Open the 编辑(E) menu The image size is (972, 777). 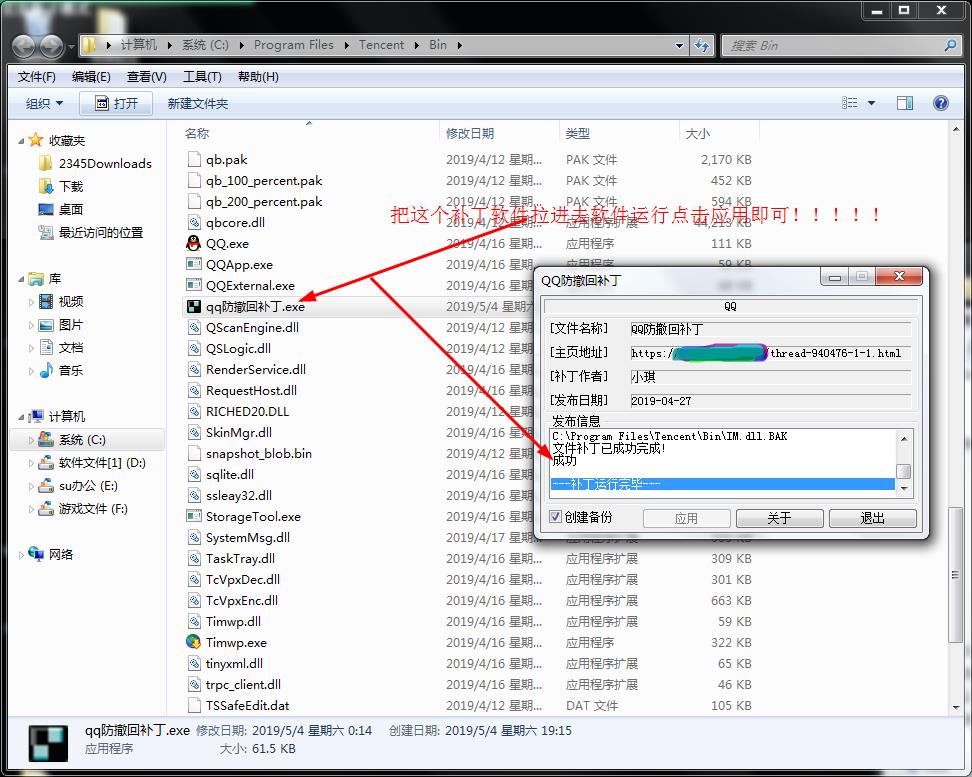[x=91, y=76]
